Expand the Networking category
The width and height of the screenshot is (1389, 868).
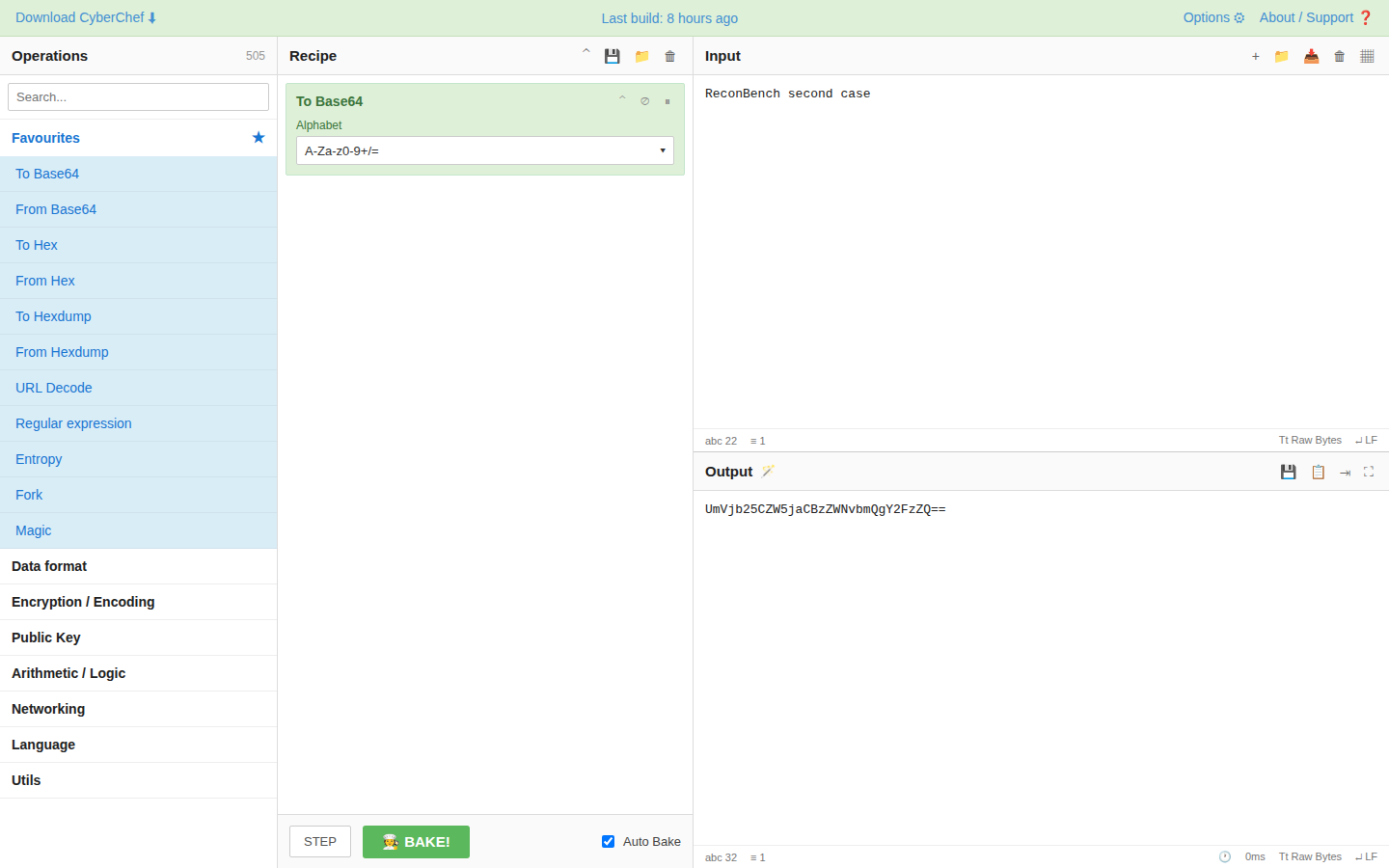pos(139,709)
